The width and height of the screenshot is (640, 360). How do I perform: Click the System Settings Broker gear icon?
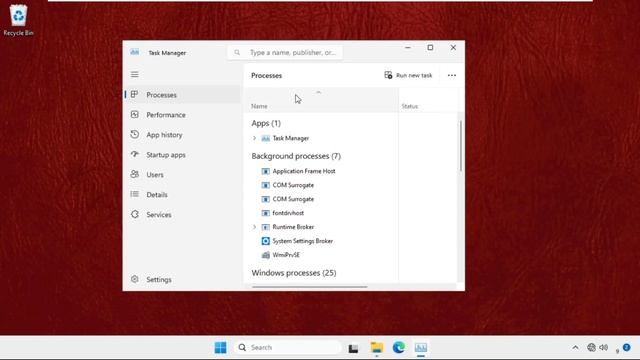click(265, 241)
